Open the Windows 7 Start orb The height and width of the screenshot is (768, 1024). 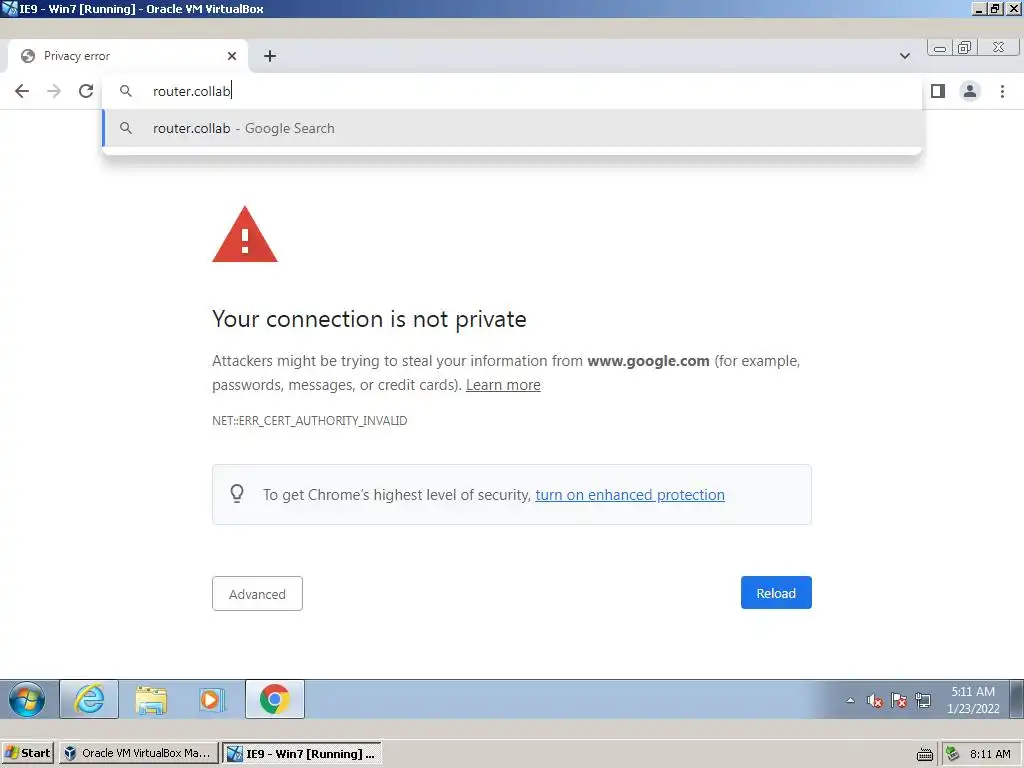(x=27, y=699)
